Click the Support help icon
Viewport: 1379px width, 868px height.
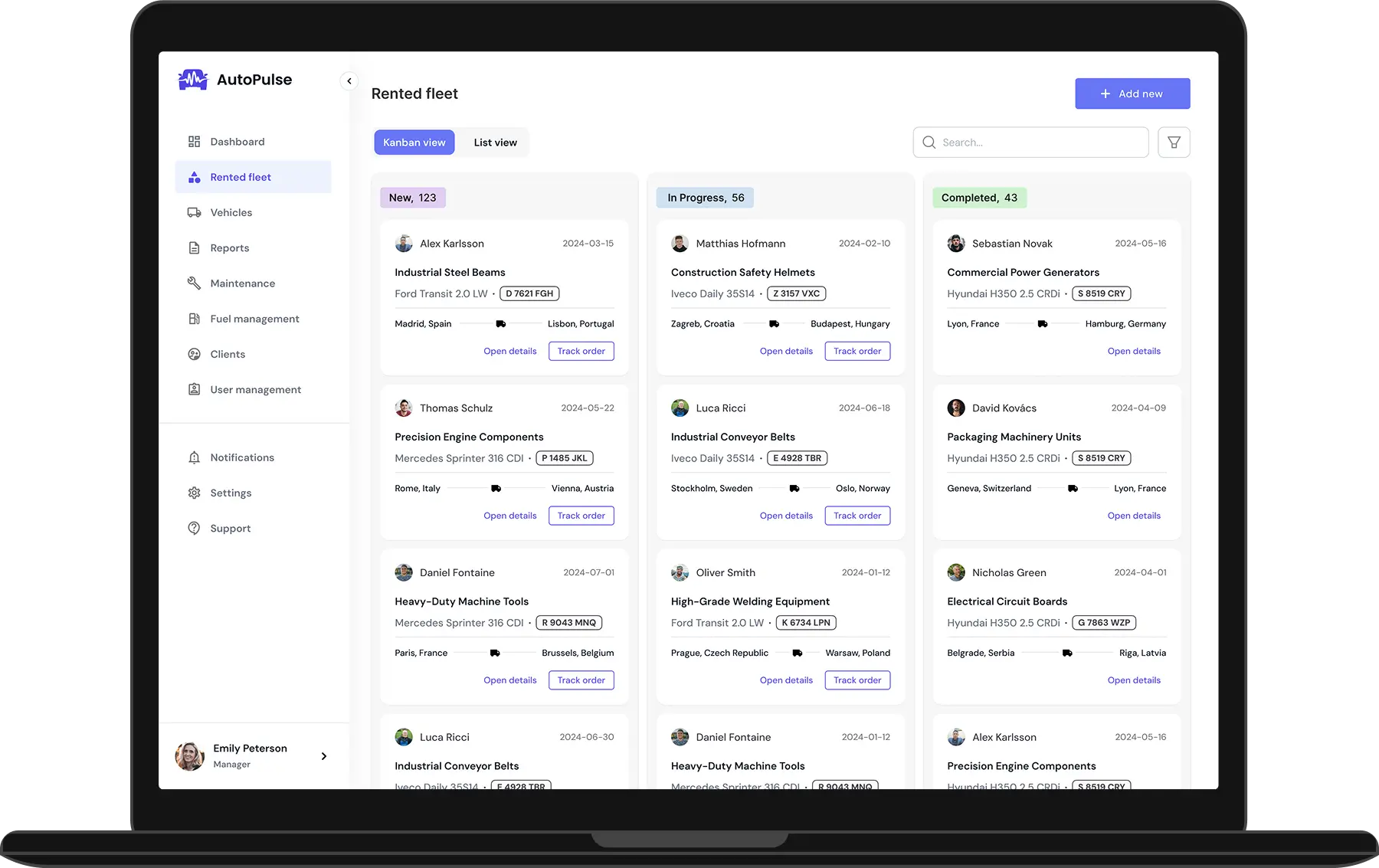pyautogui.click(x=195, y=529)
